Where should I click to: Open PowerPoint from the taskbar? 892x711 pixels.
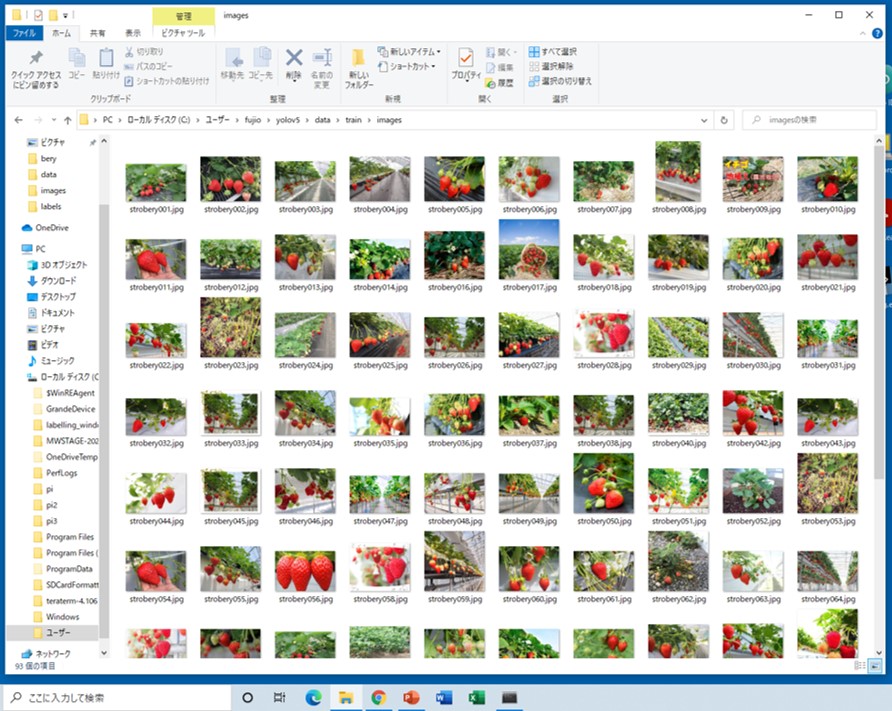(x=411, y=697)
